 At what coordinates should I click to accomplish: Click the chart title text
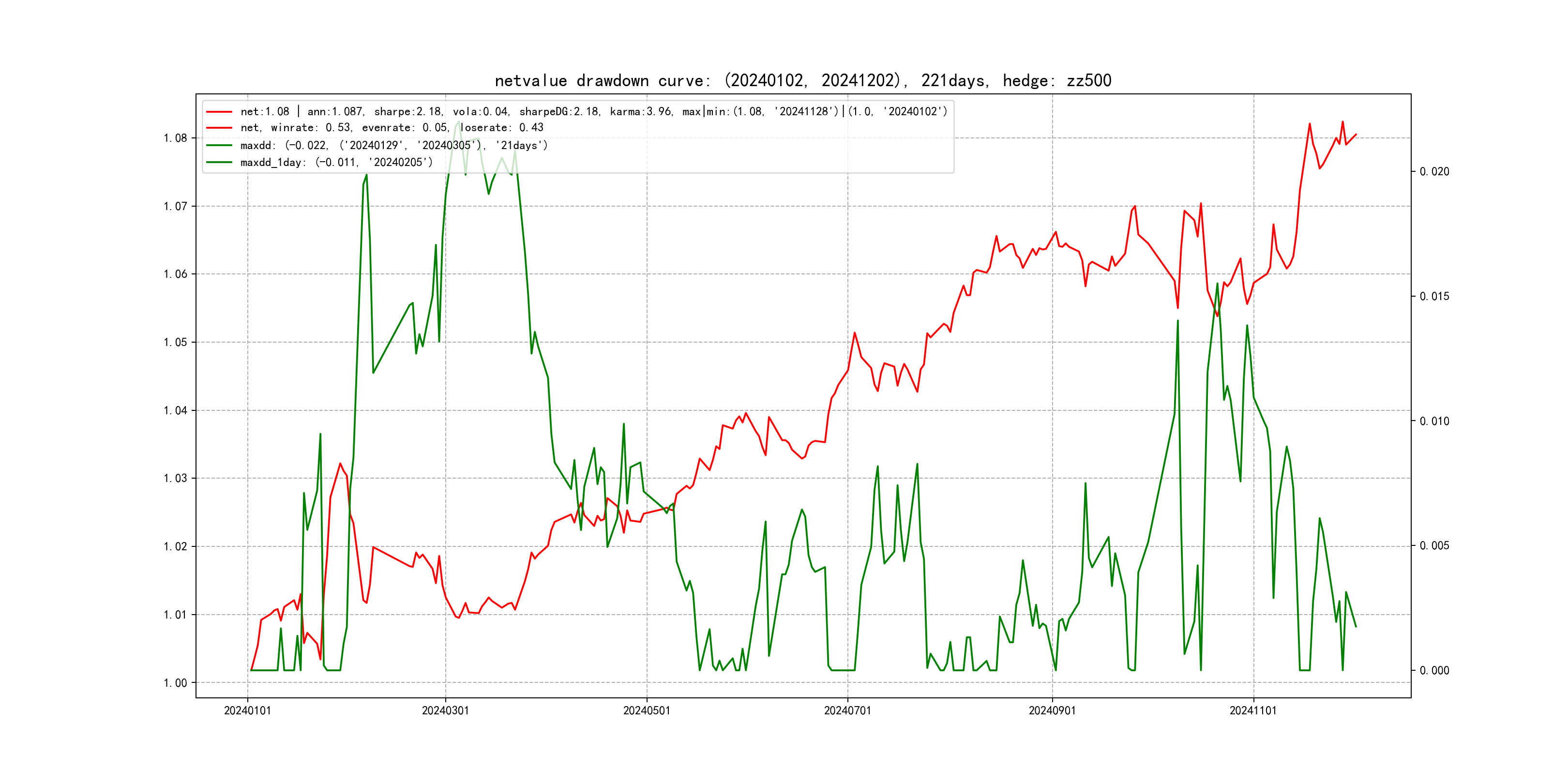pos(802,80)
